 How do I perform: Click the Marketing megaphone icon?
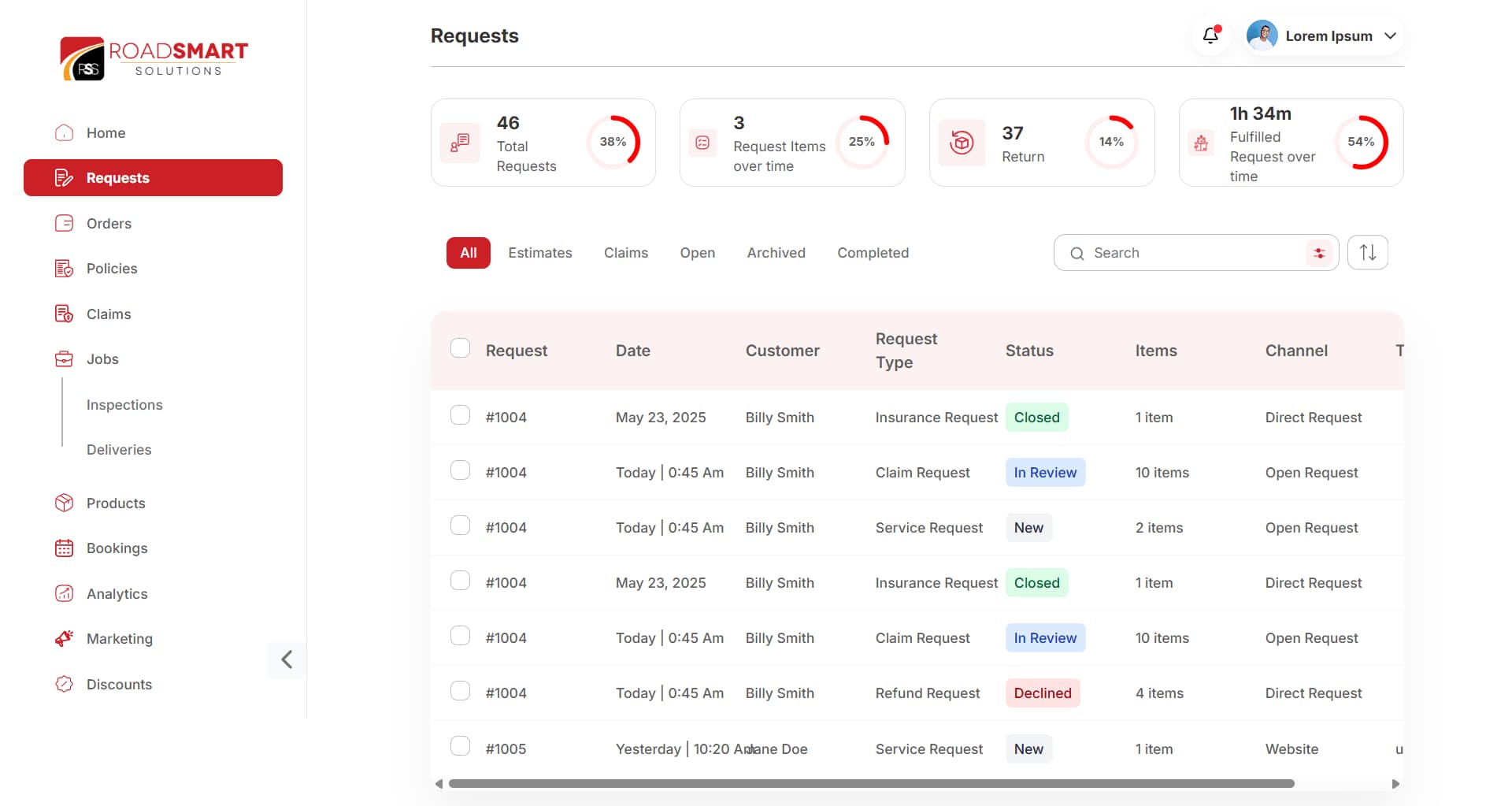pos(65,638)
